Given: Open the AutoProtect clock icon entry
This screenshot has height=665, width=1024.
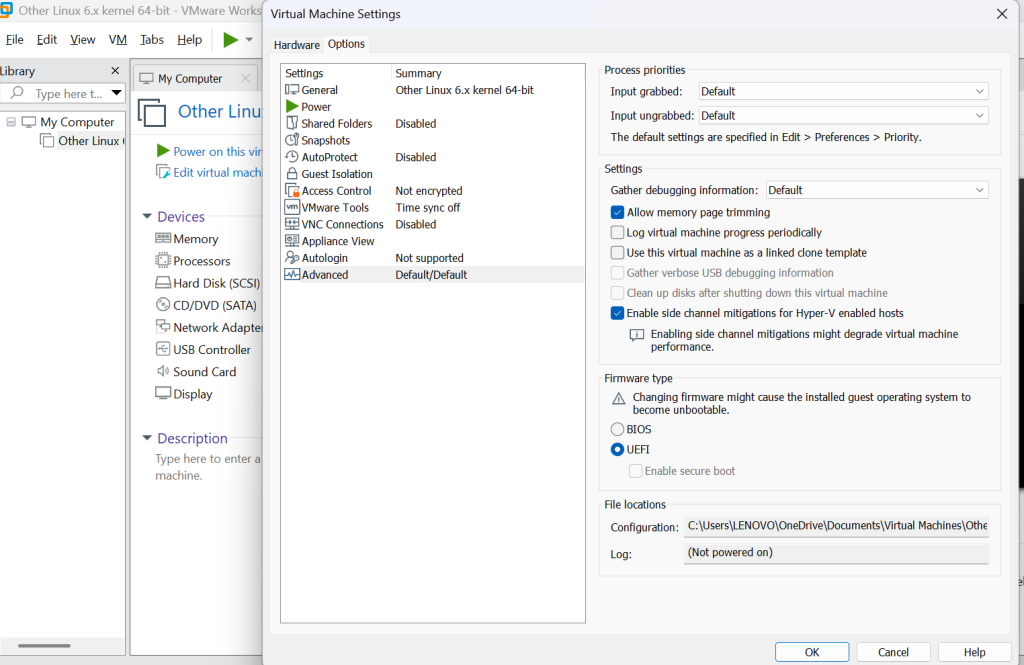Looking at the screenshot, I should click(292, 157).
